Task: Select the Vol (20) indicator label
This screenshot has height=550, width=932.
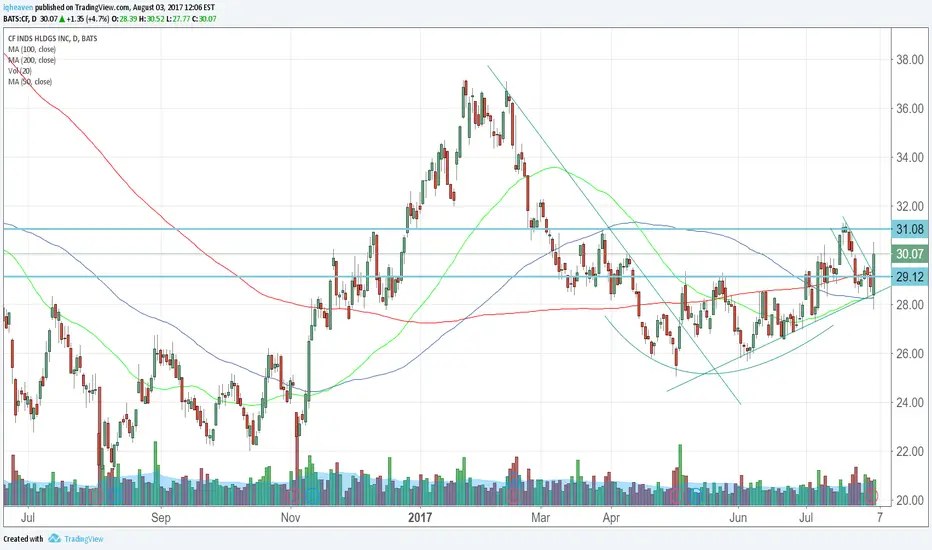Action: (20, 71)
